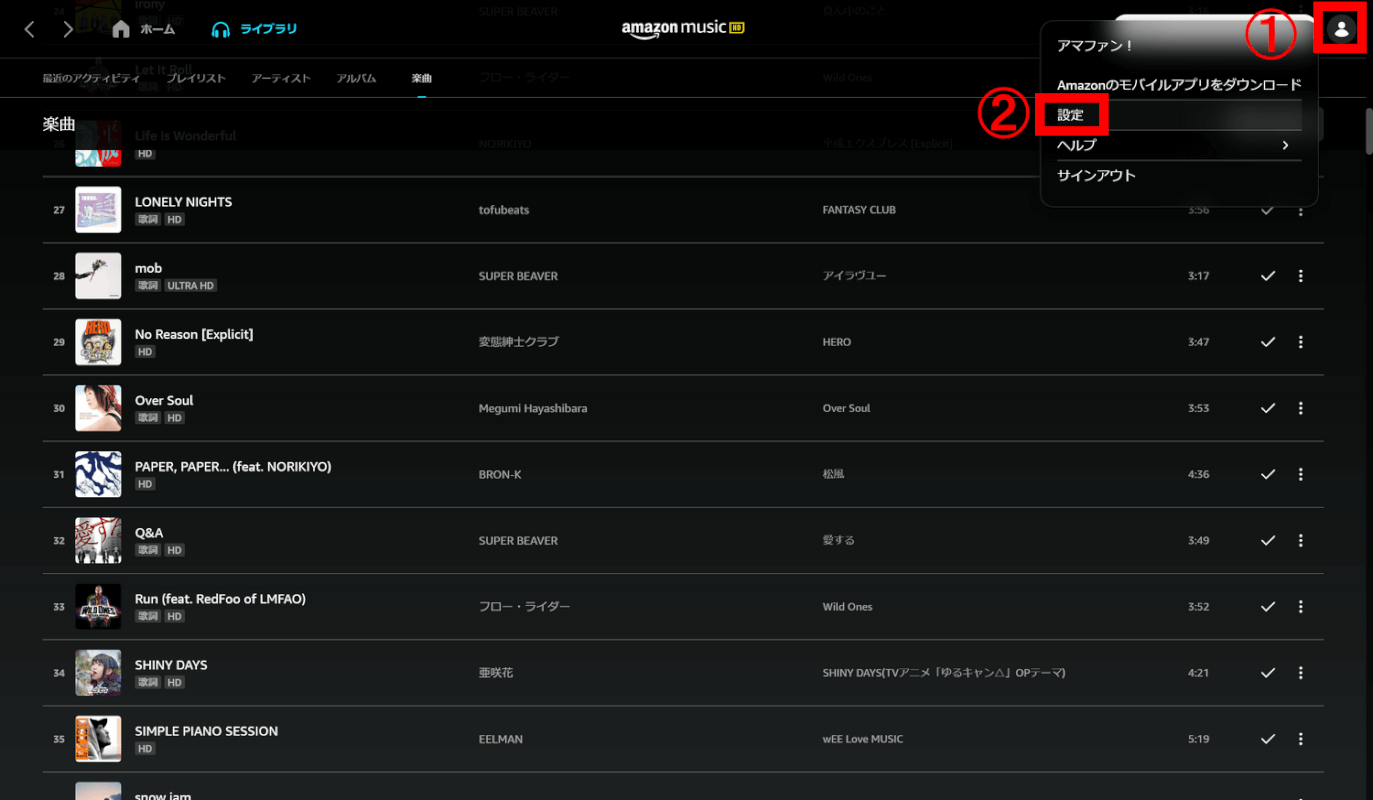Toggle library checkmark for No Reason [Explicit]

[x=1268, y=342]
